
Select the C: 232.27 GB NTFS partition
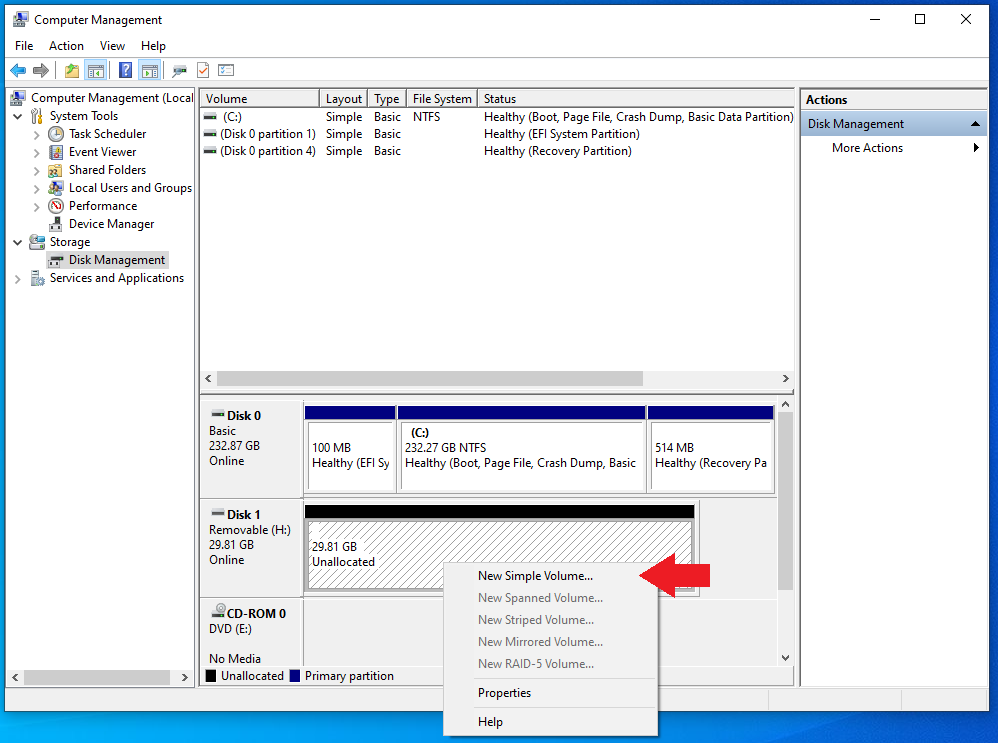click(x=520, y=455)
